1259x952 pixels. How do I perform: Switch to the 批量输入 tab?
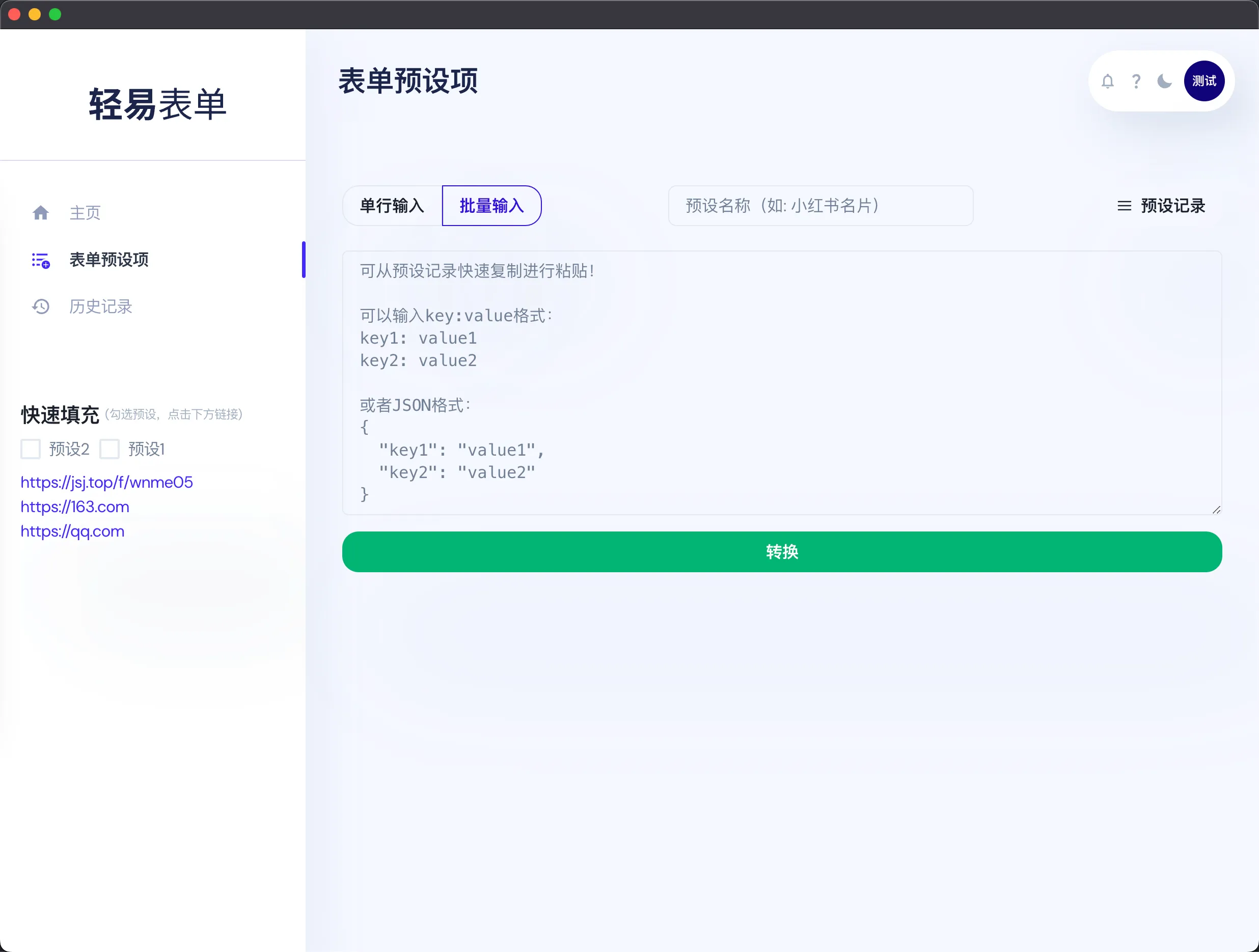492,206
